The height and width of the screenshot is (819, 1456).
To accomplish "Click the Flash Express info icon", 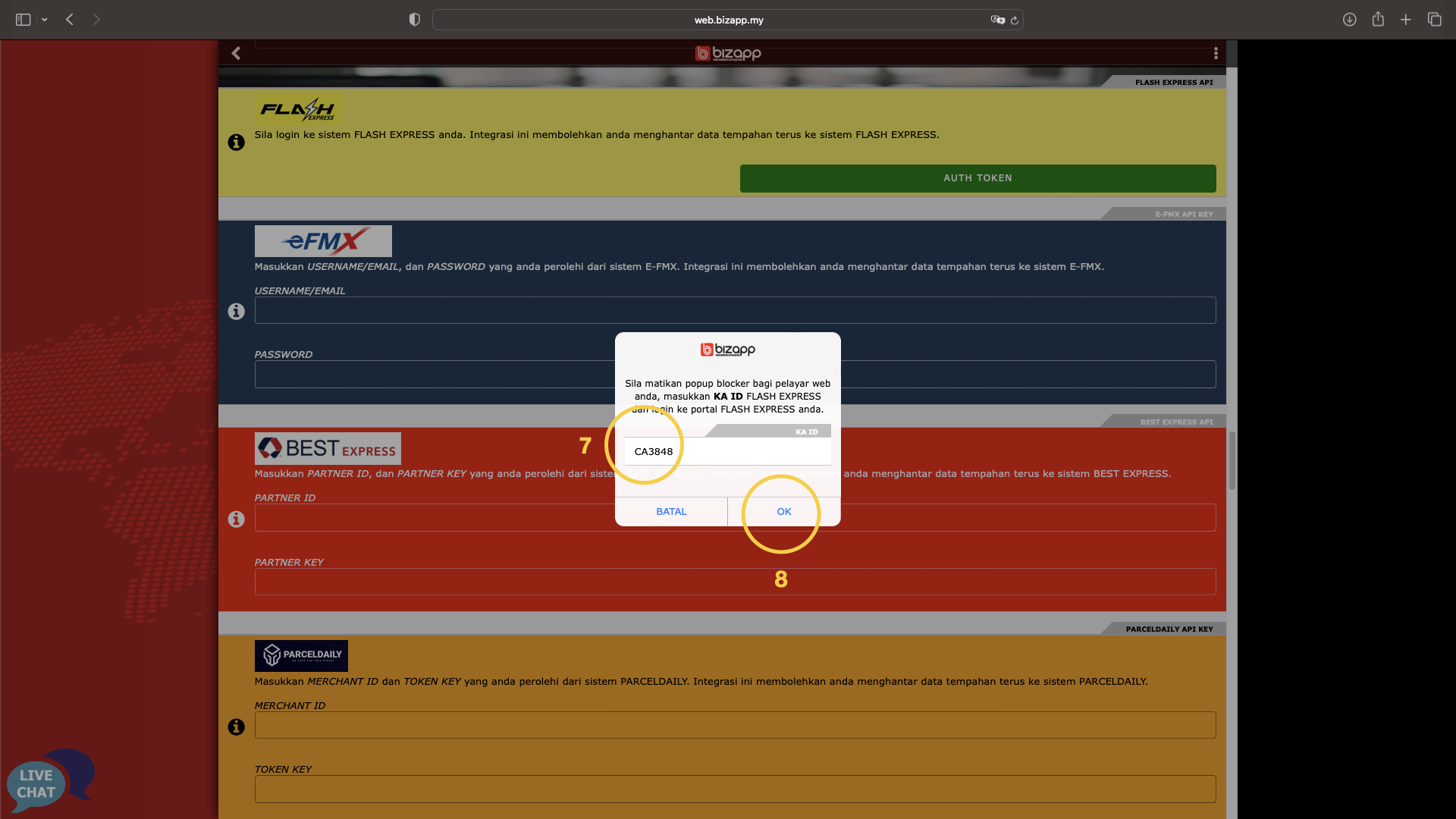I will (x=237, y=143).
